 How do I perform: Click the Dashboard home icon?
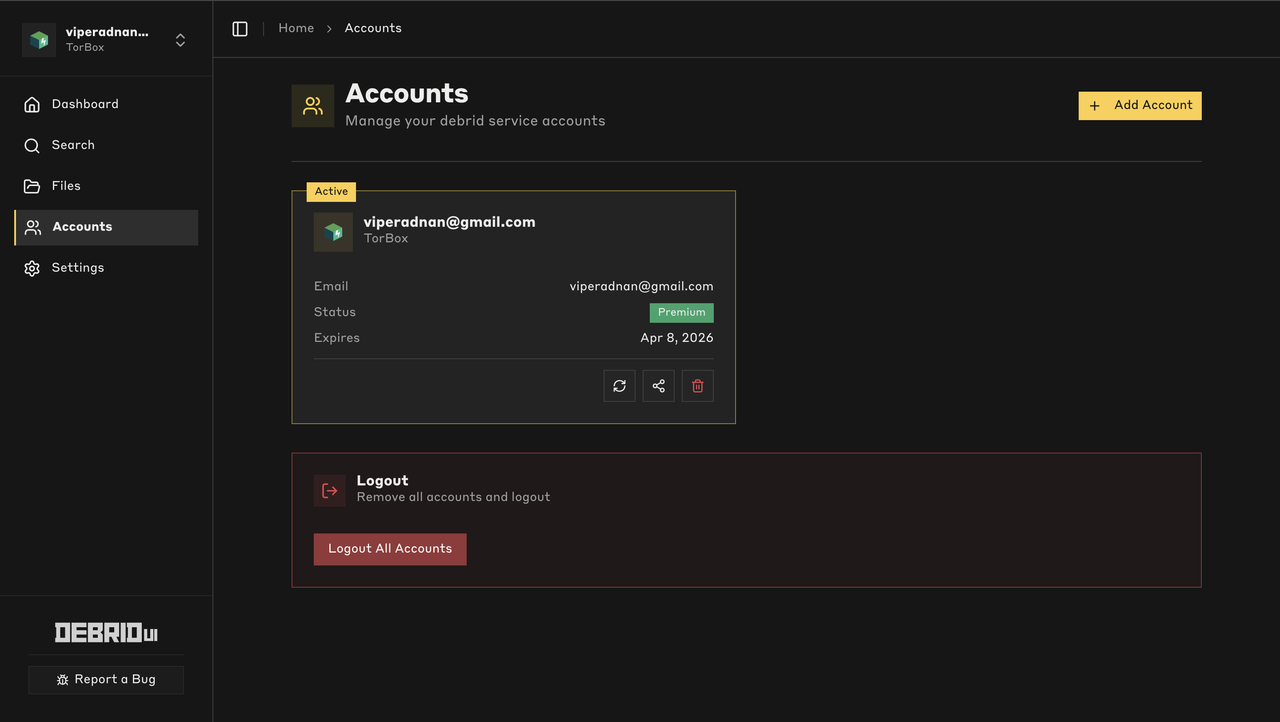pyautogui.click(x=32, y=105)
